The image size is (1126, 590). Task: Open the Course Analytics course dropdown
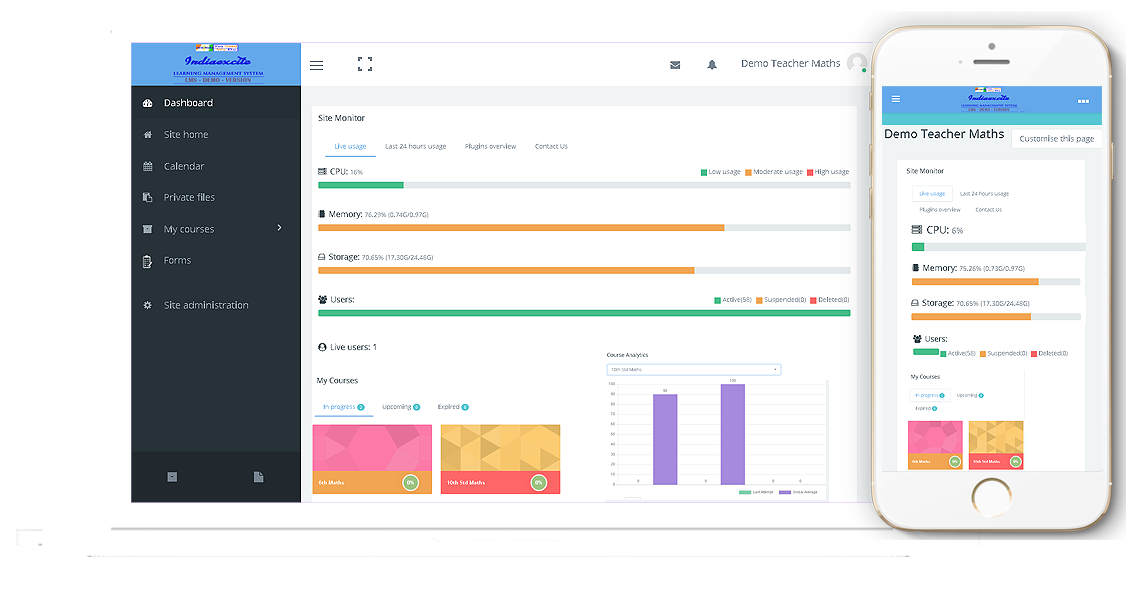click(693, 370)
